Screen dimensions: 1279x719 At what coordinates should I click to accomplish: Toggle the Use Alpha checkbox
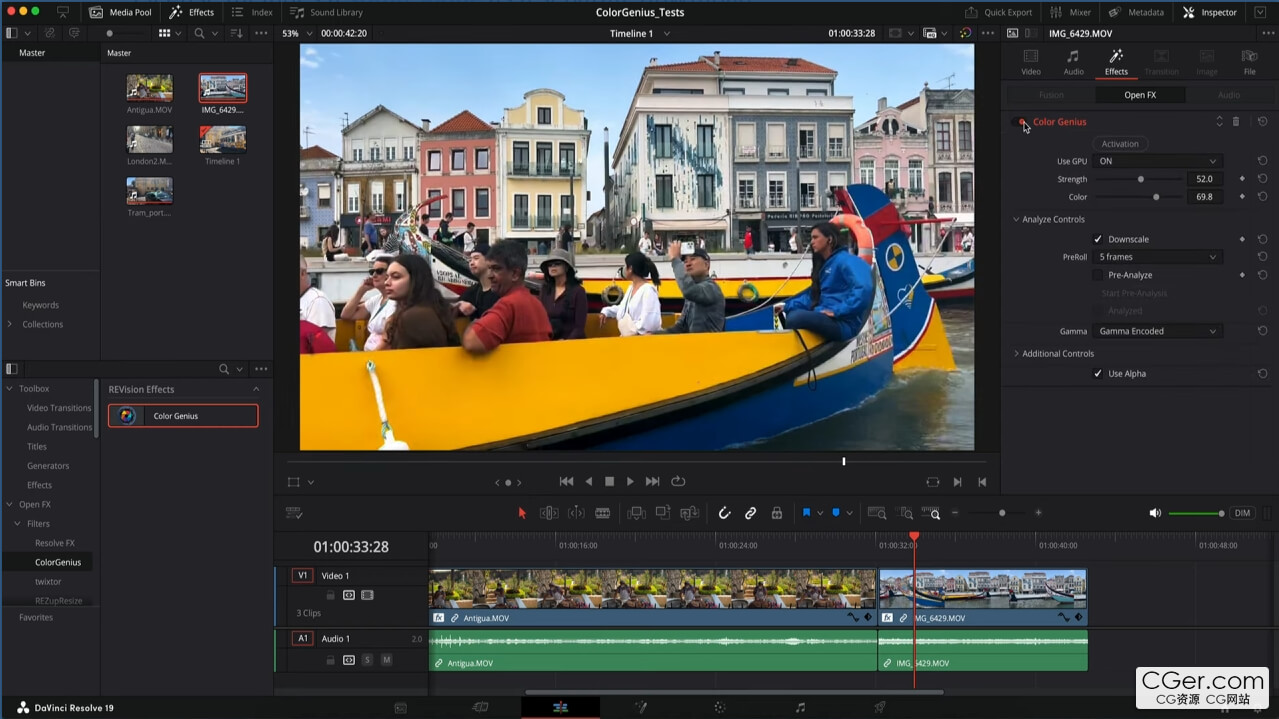pos(1098,374)
